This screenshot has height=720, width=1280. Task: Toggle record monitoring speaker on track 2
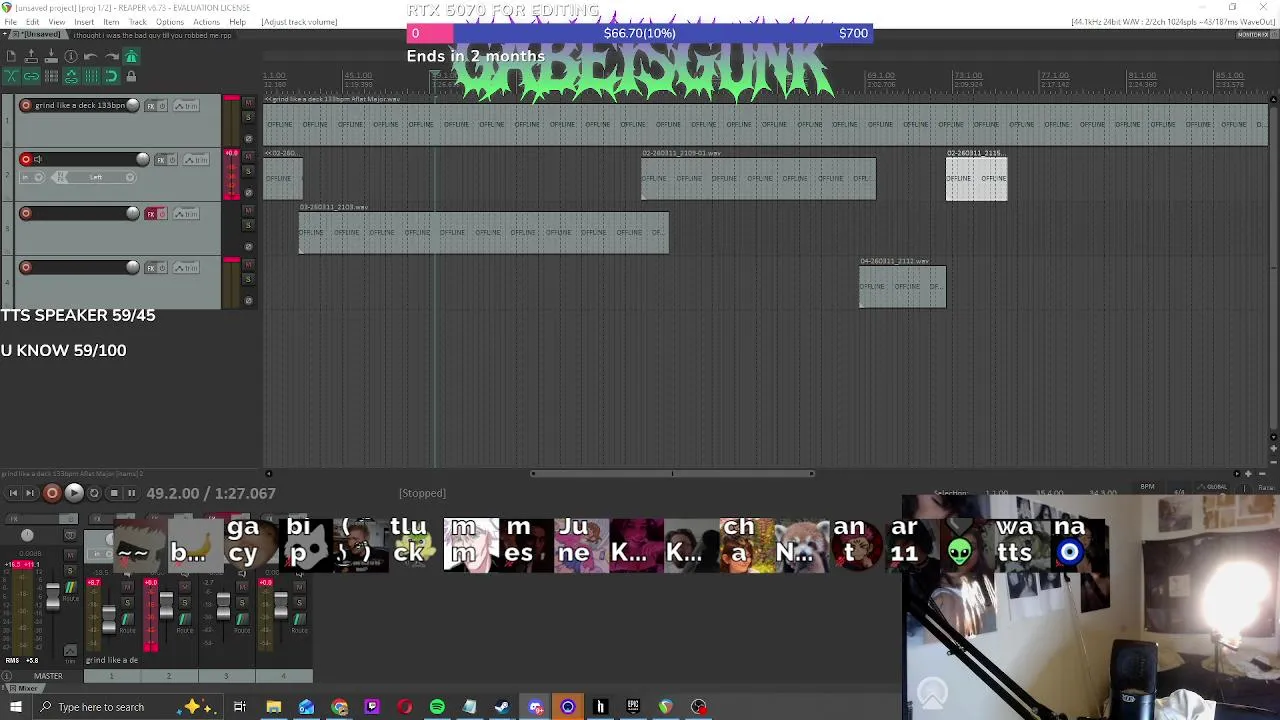coord(38,160)
